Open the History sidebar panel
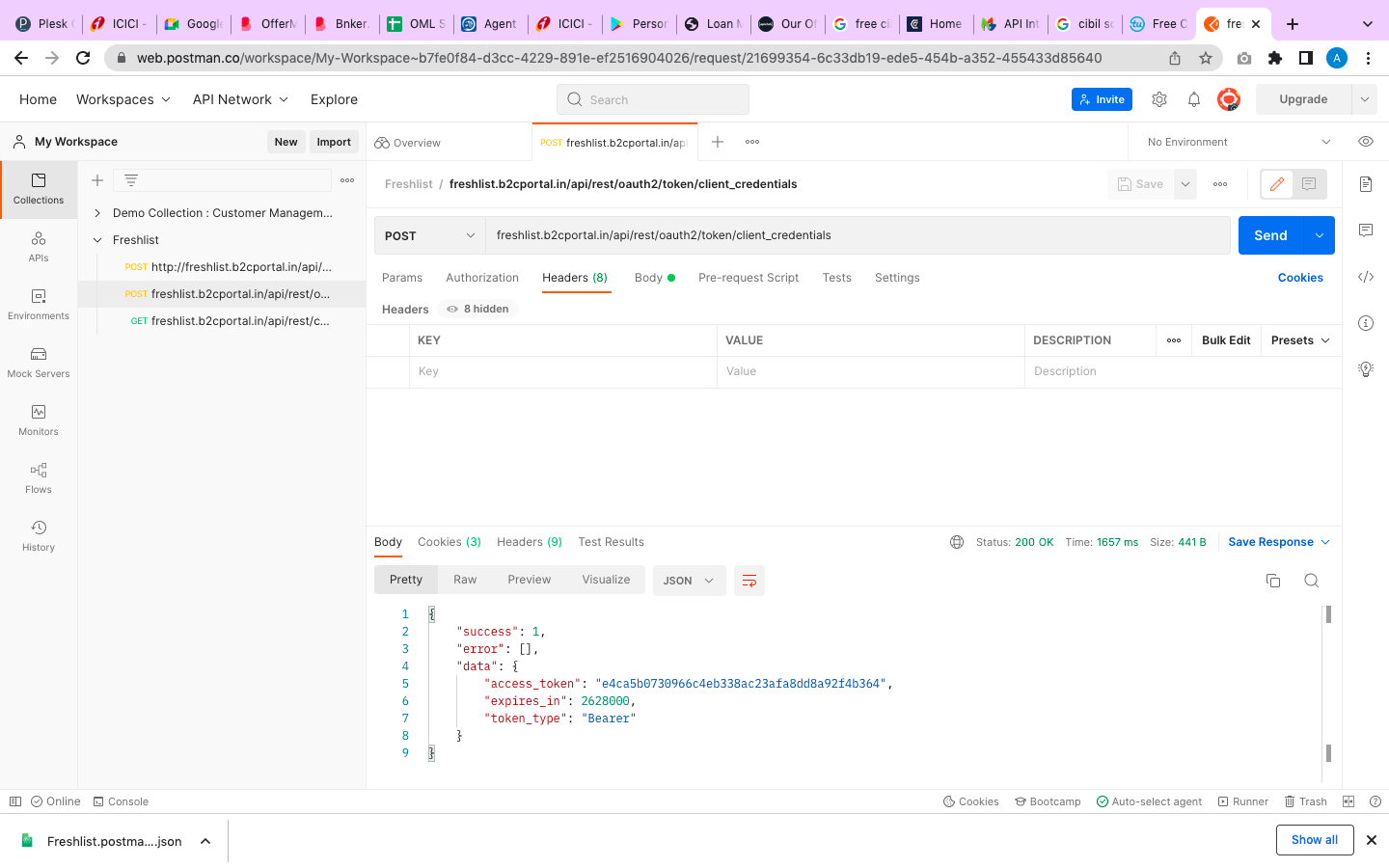The height and width of the screenshot is (868, 1389). coord(39,536)
